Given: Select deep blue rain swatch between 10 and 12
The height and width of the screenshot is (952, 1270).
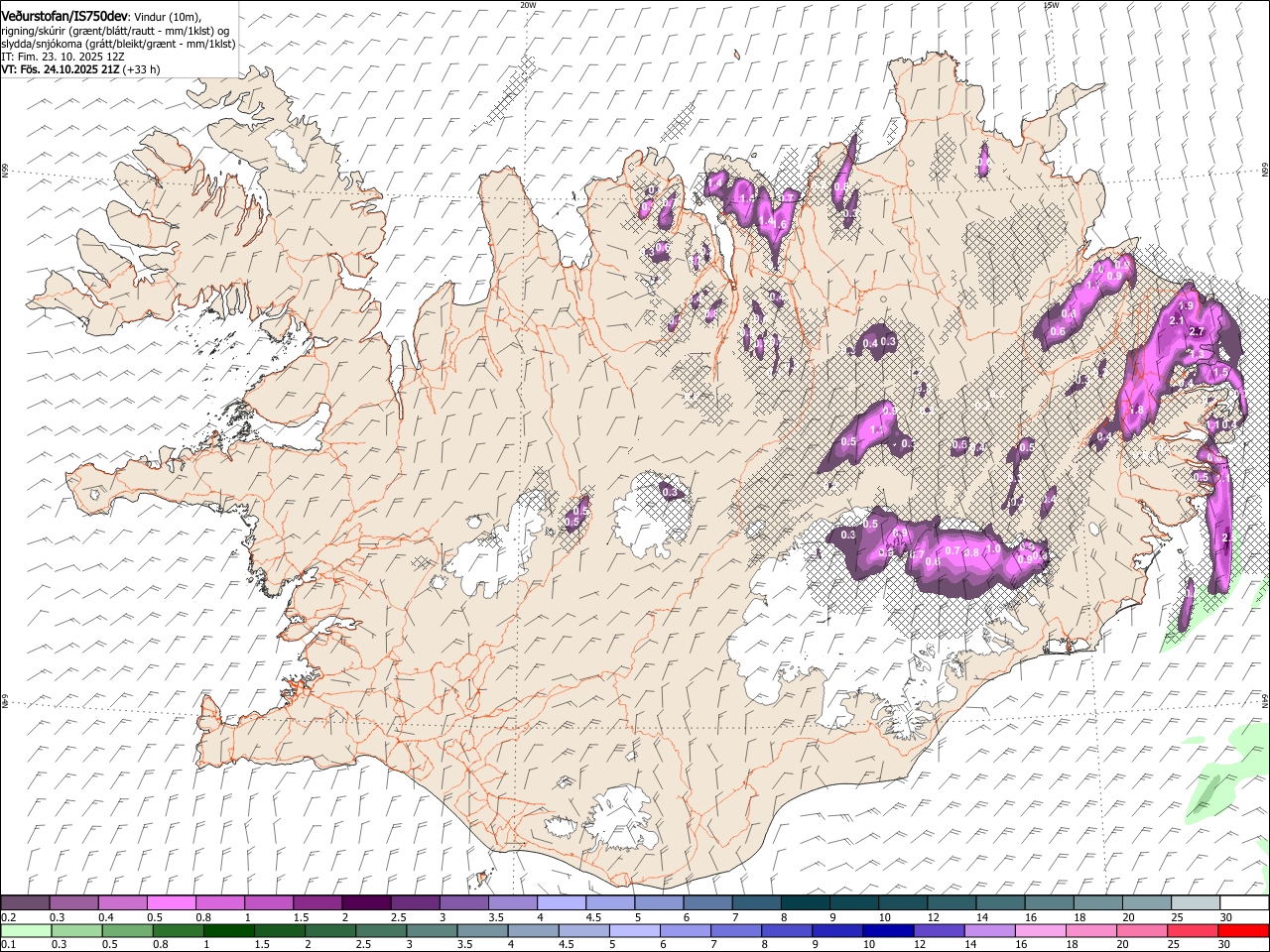Looking at the screenshot, I should tap(888, 931).
